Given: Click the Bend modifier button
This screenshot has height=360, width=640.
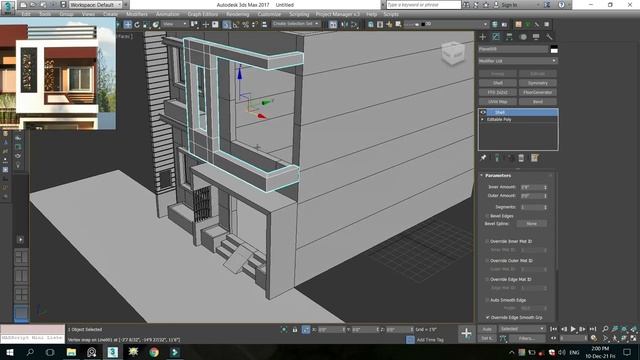Looking at the screenshot, I should click(x=538, y=102).
